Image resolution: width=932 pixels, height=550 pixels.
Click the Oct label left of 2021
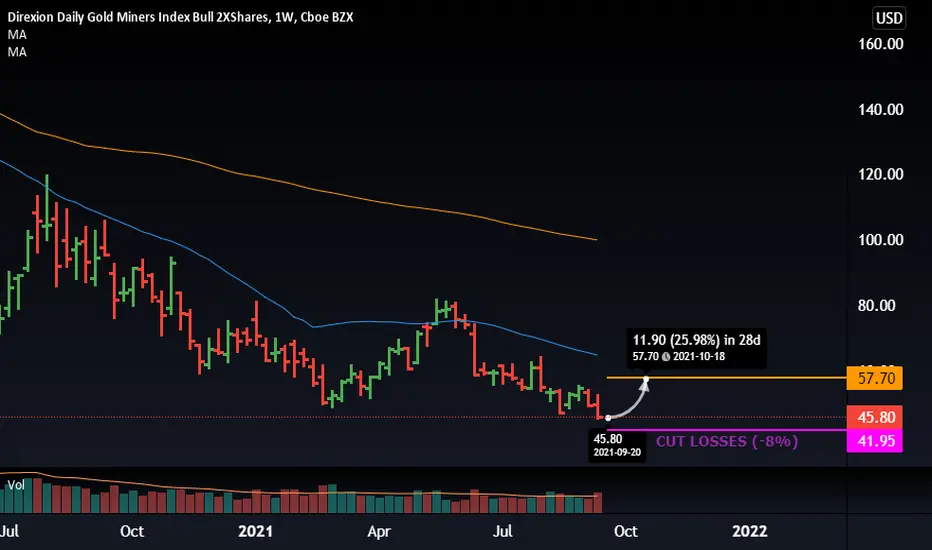coord(132,531)
